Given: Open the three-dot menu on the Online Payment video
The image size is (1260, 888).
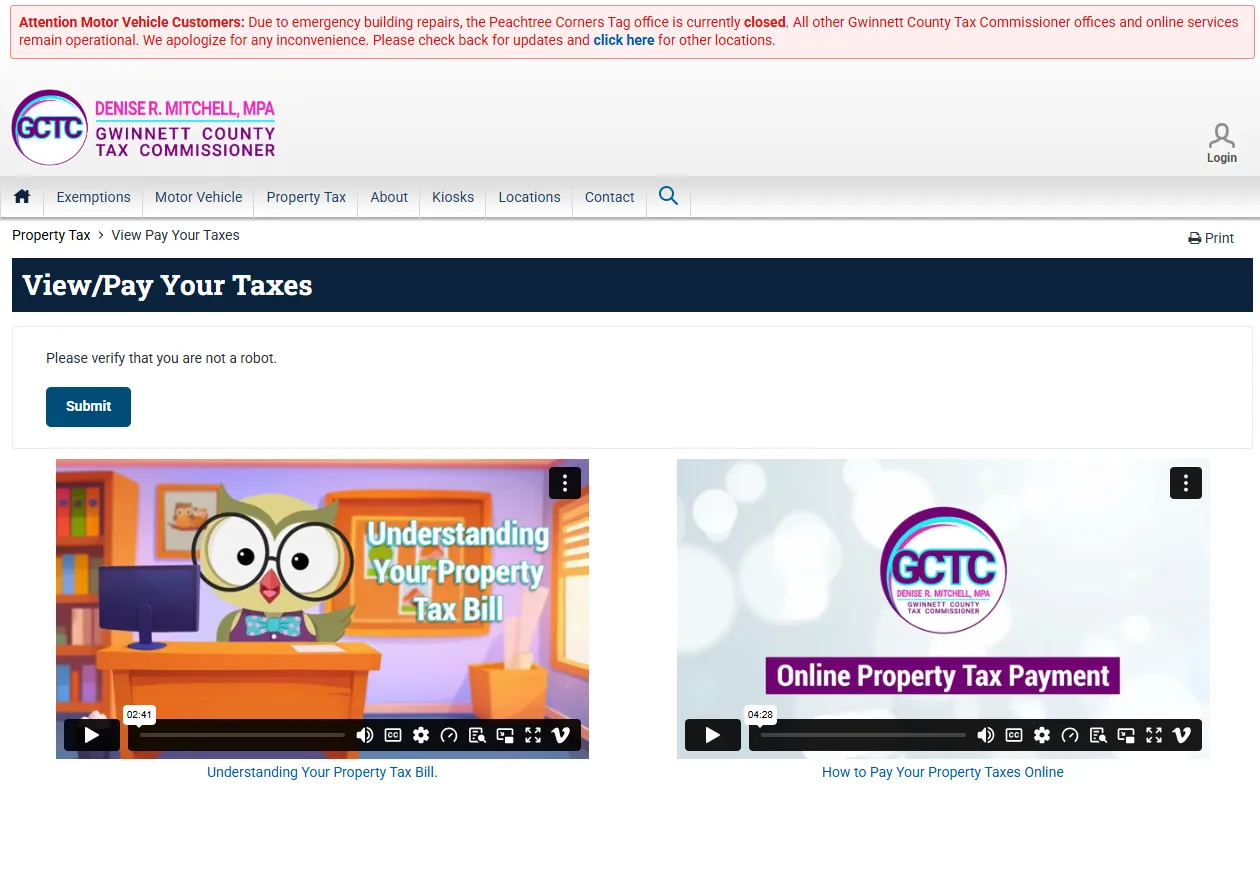Looking at the screenshot, I should [x=1186, y=483].
